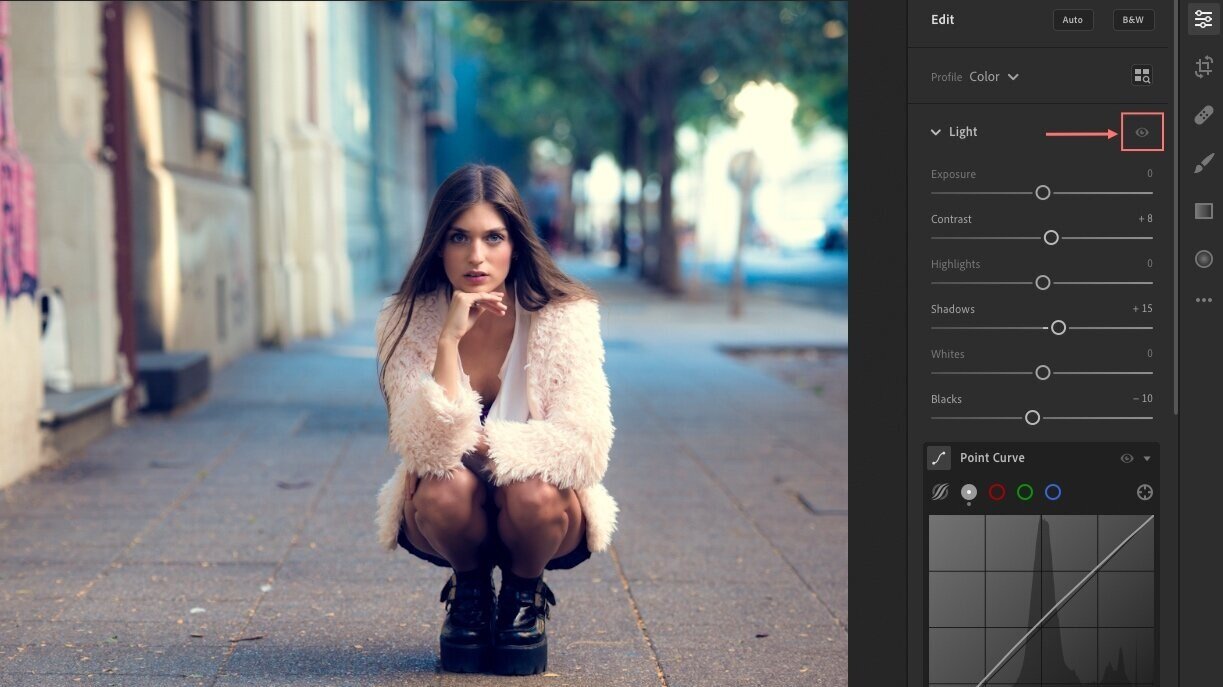The height and width of the screenshot is (687, 1223).
Task: Click the Shadows value + 15
Action: (x=1142, y=309)
